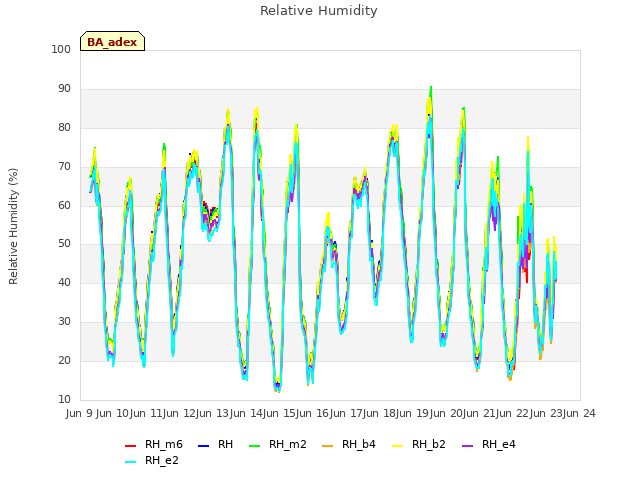Click the 60 y-axis tick label
Viewport: 640px width, 480px height.
click(x=64, y=205)
